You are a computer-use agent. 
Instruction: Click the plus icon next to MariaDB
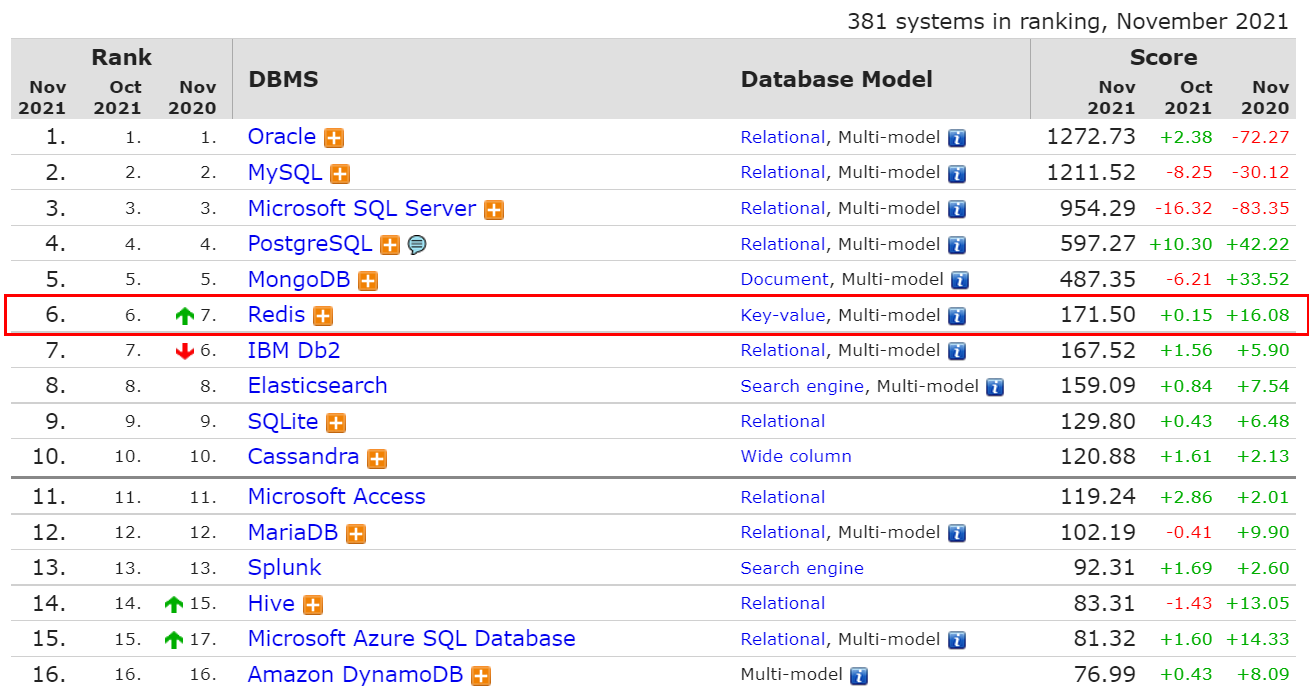356,534
